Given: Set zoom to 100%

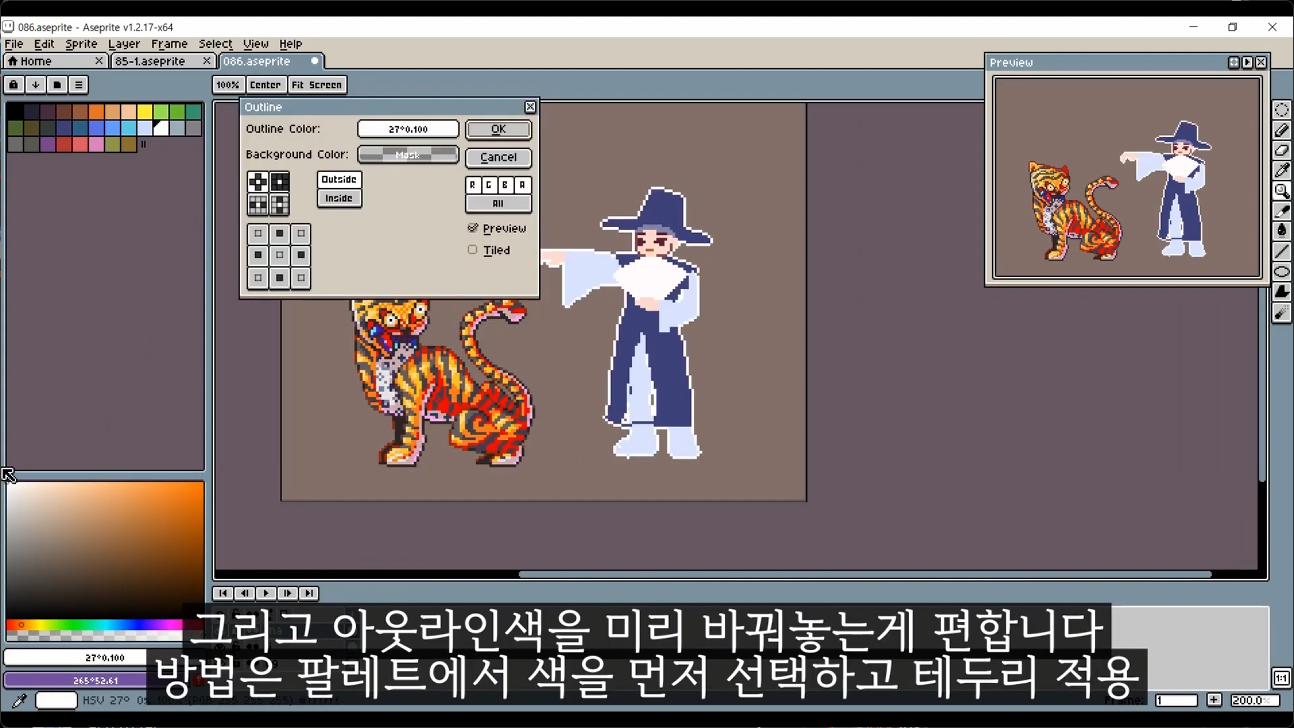Looking at the screenshot, I should click(x=228, y=85).
